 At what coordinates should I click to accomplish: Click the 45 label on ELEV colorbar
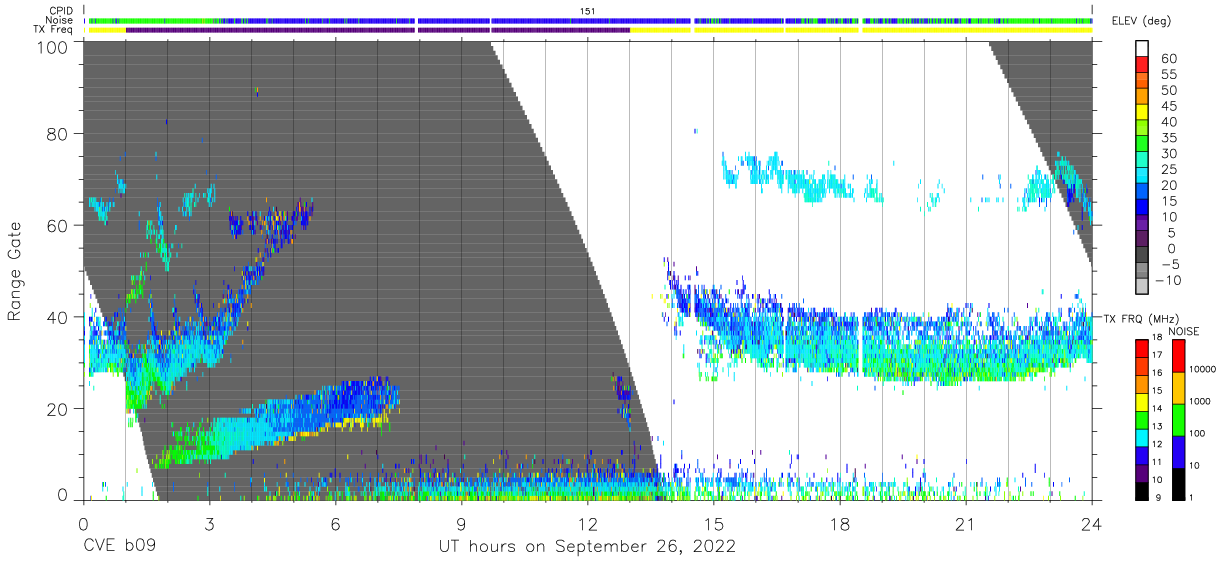1168,106
